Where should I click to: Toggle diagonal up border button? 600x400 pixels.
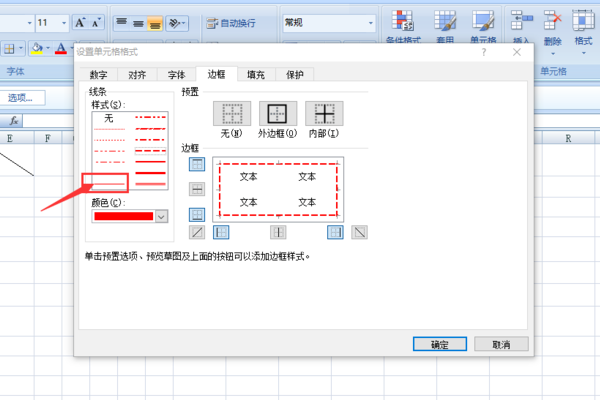pos(197,232)
